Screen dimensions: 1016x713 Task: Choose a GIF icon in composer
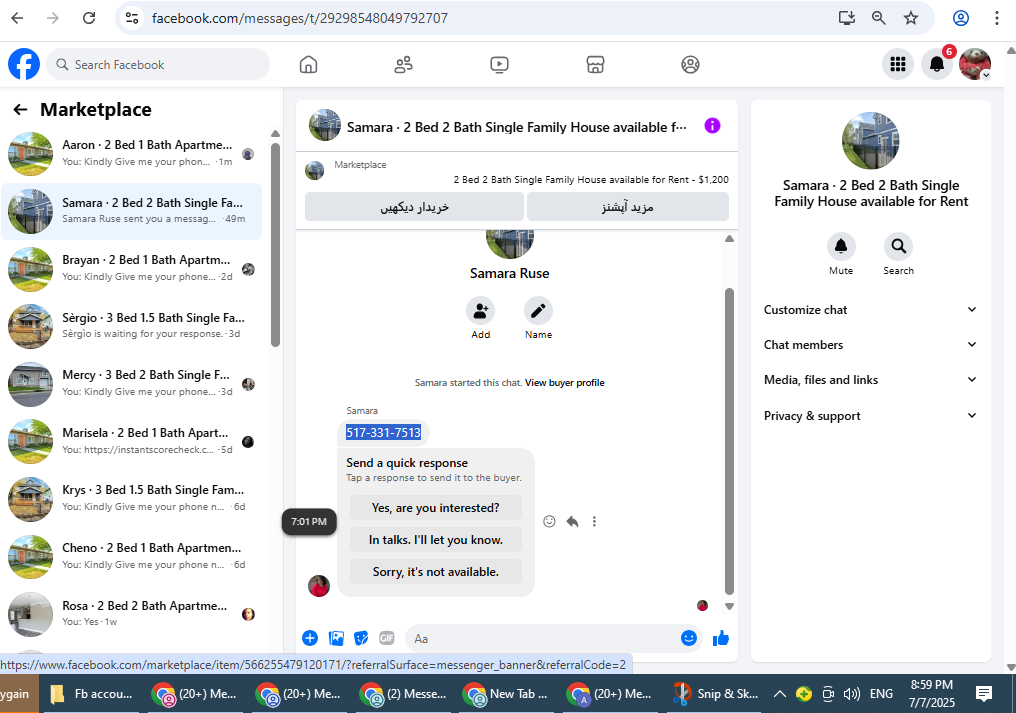[386, 638]
